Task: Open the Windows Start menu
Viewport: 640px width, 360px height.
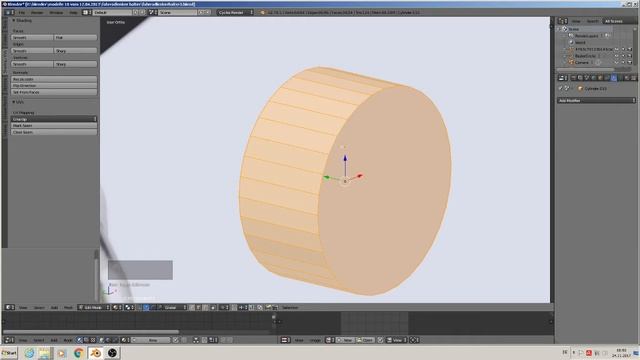Action: point(9,353)
